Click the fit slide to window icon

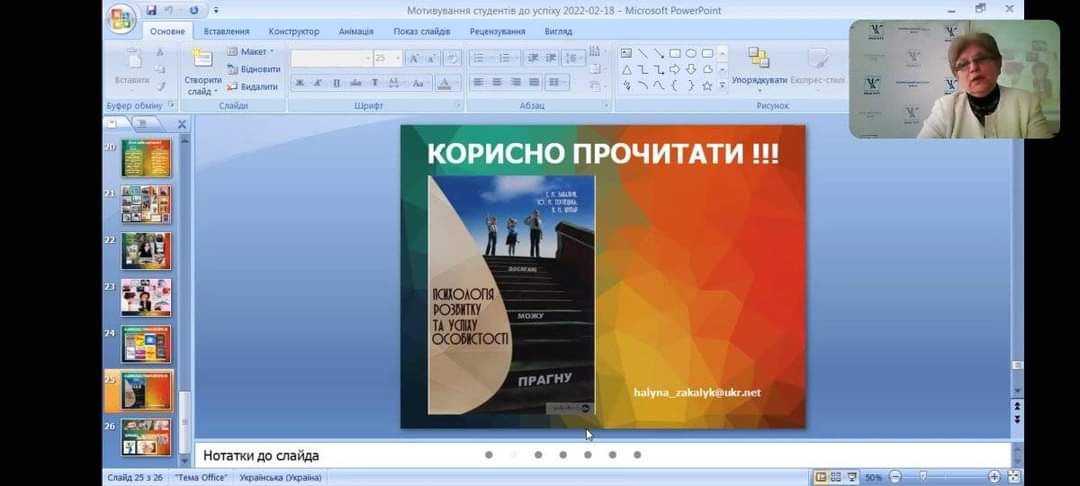pyautogui.click(x=1014, y=477)
